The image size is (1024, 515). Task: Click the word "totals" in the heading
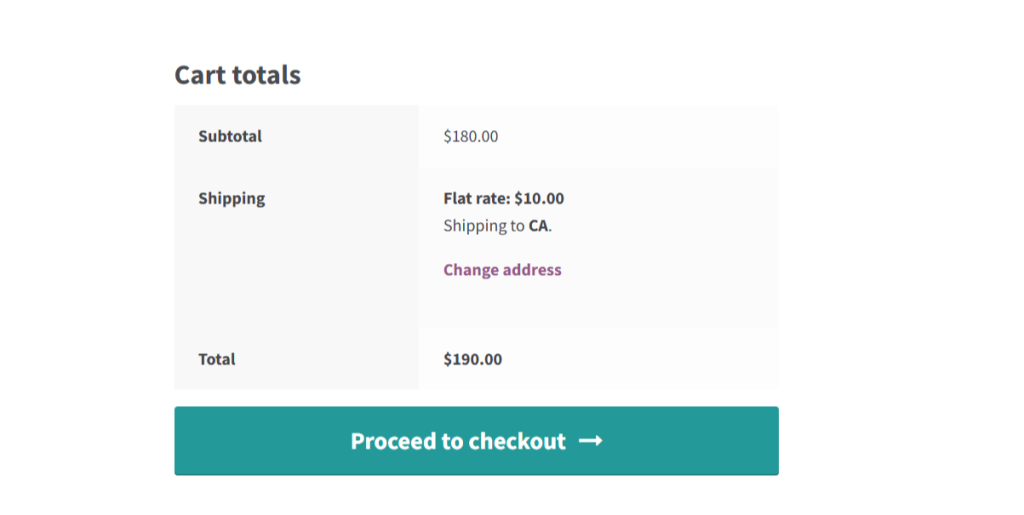pyautogui.click(x=265, y=75)
